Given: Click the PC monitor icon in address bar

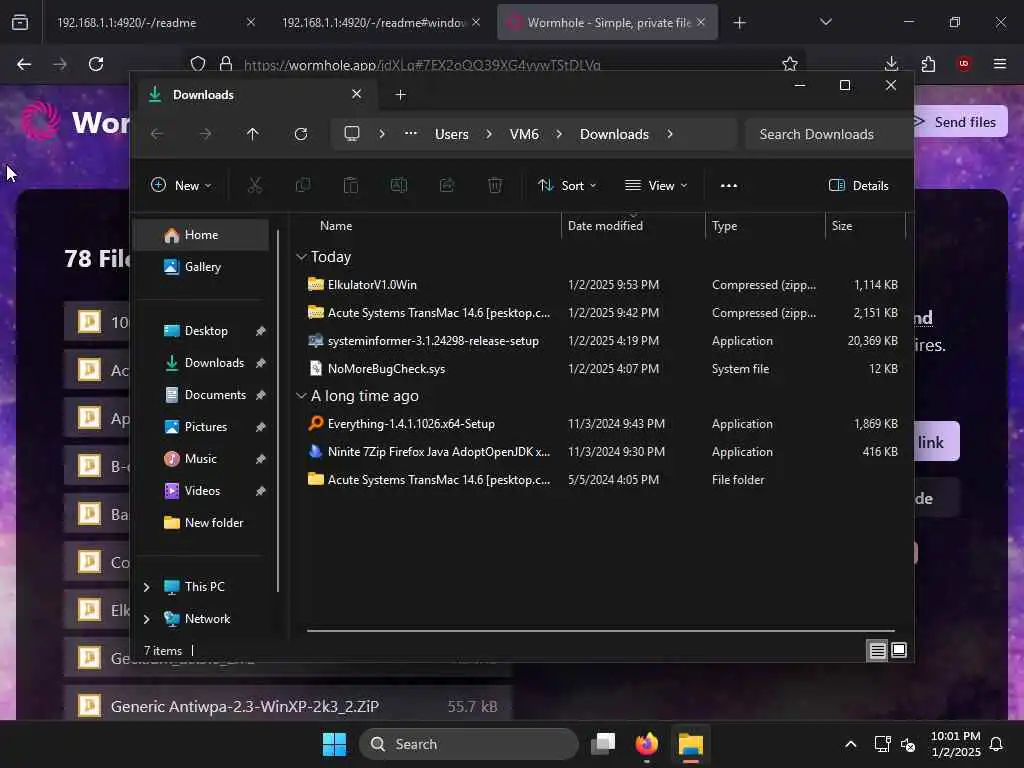Looking at the screenshot, I should pyautogui.click(x=352, y=134).
